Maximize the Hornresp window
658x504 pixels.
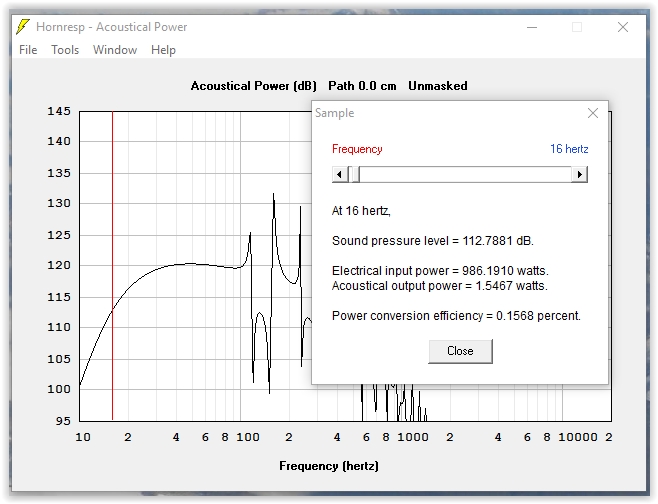[577, 27]
